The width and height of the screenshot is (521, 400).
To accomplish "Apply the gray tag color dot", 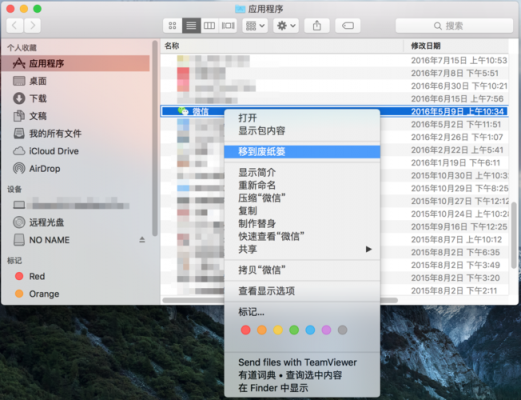I will tap(343, 330).
